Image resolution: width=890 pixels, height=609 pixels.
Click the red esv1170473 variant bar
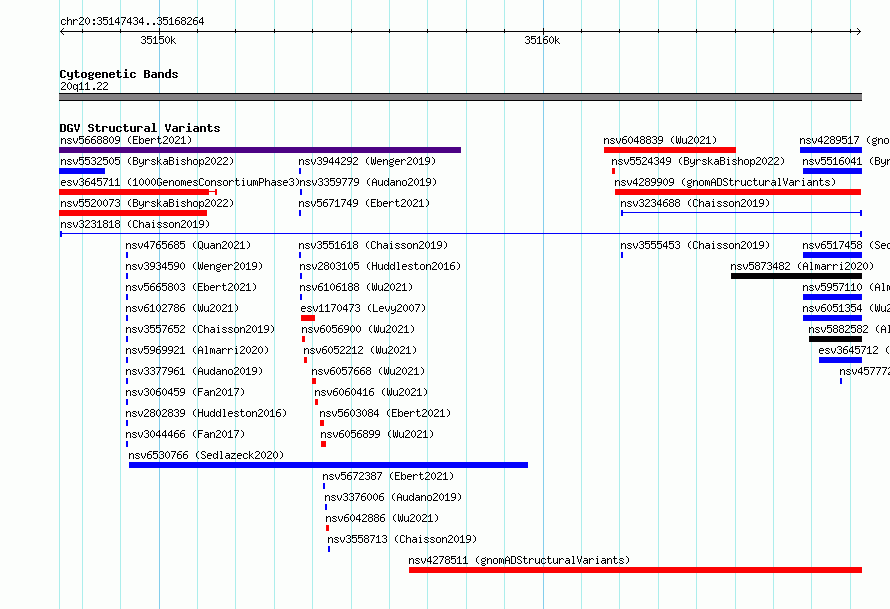[308, 318]
